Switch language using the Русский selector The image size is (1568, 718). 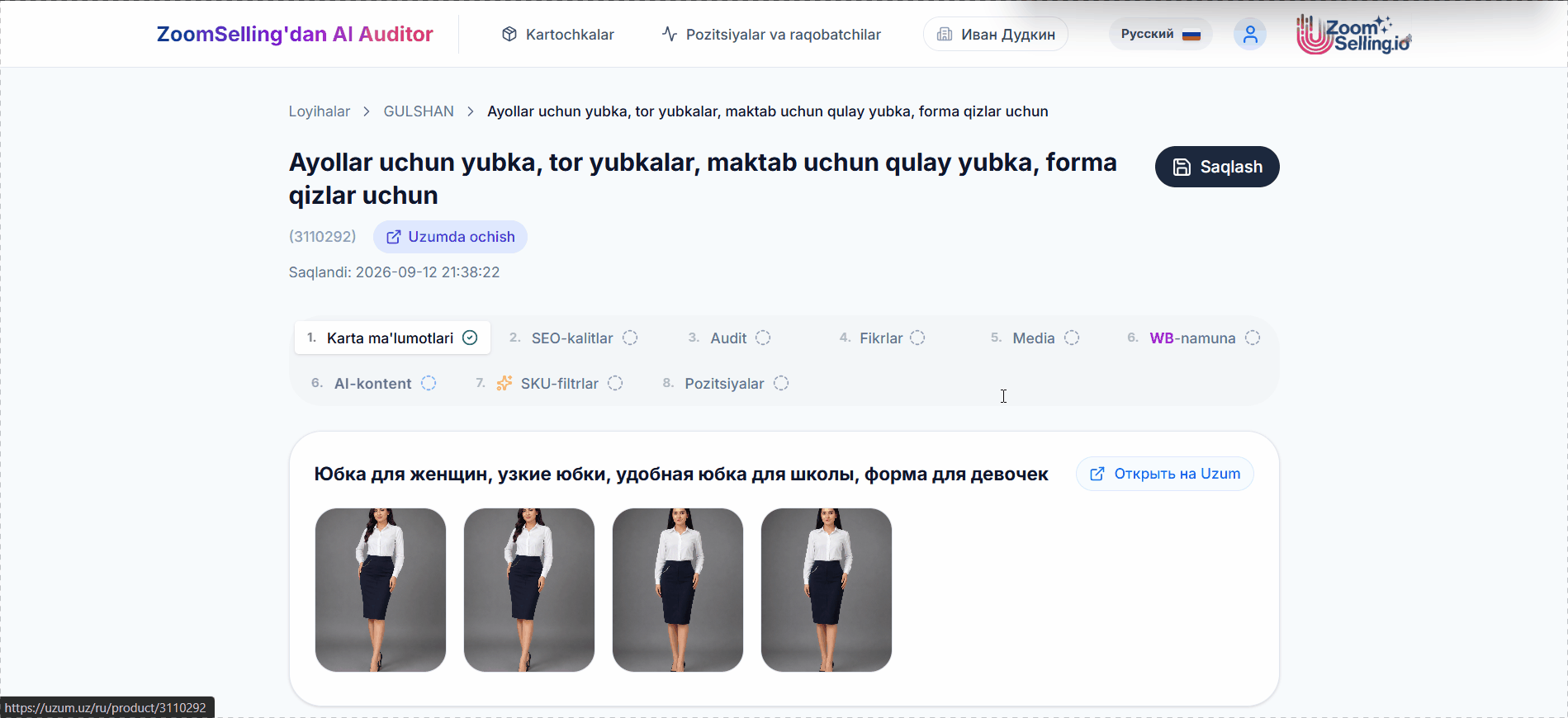pos(1160,34)
